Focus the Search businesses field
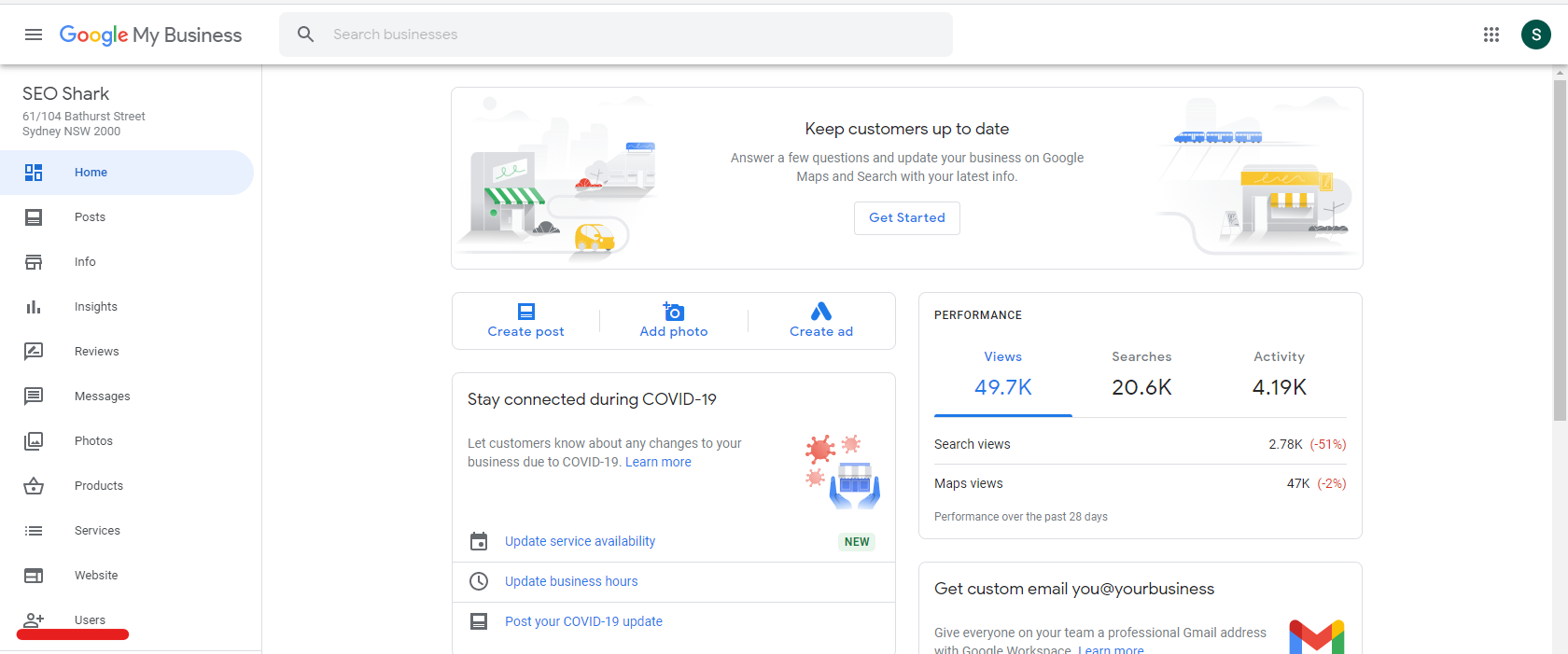This screenshot has width=1568, height=654. tap(616, 35)
